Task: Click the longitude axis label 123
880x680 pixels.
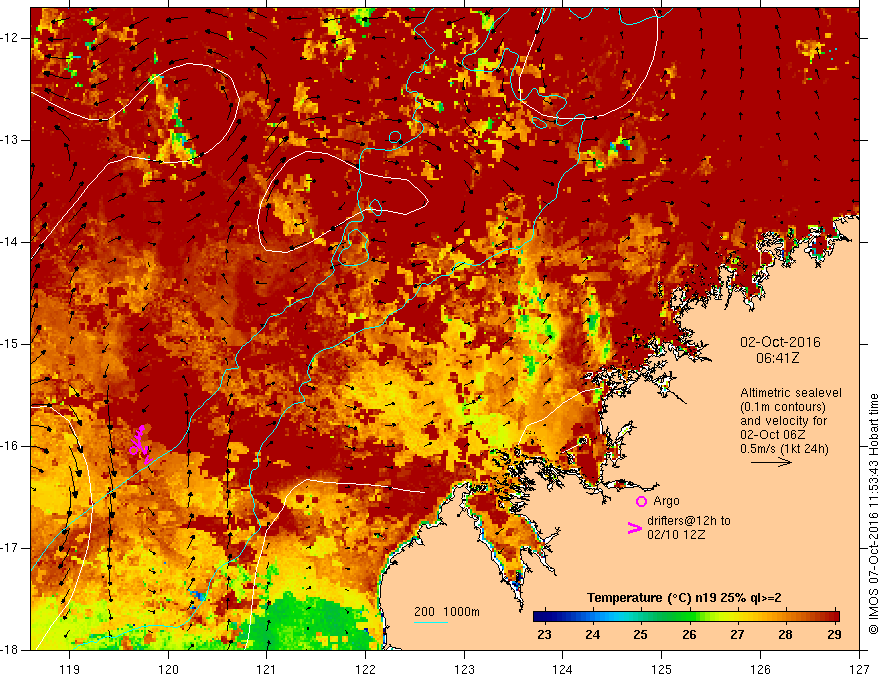Action: pyautogui.click(x=464, y=669)
